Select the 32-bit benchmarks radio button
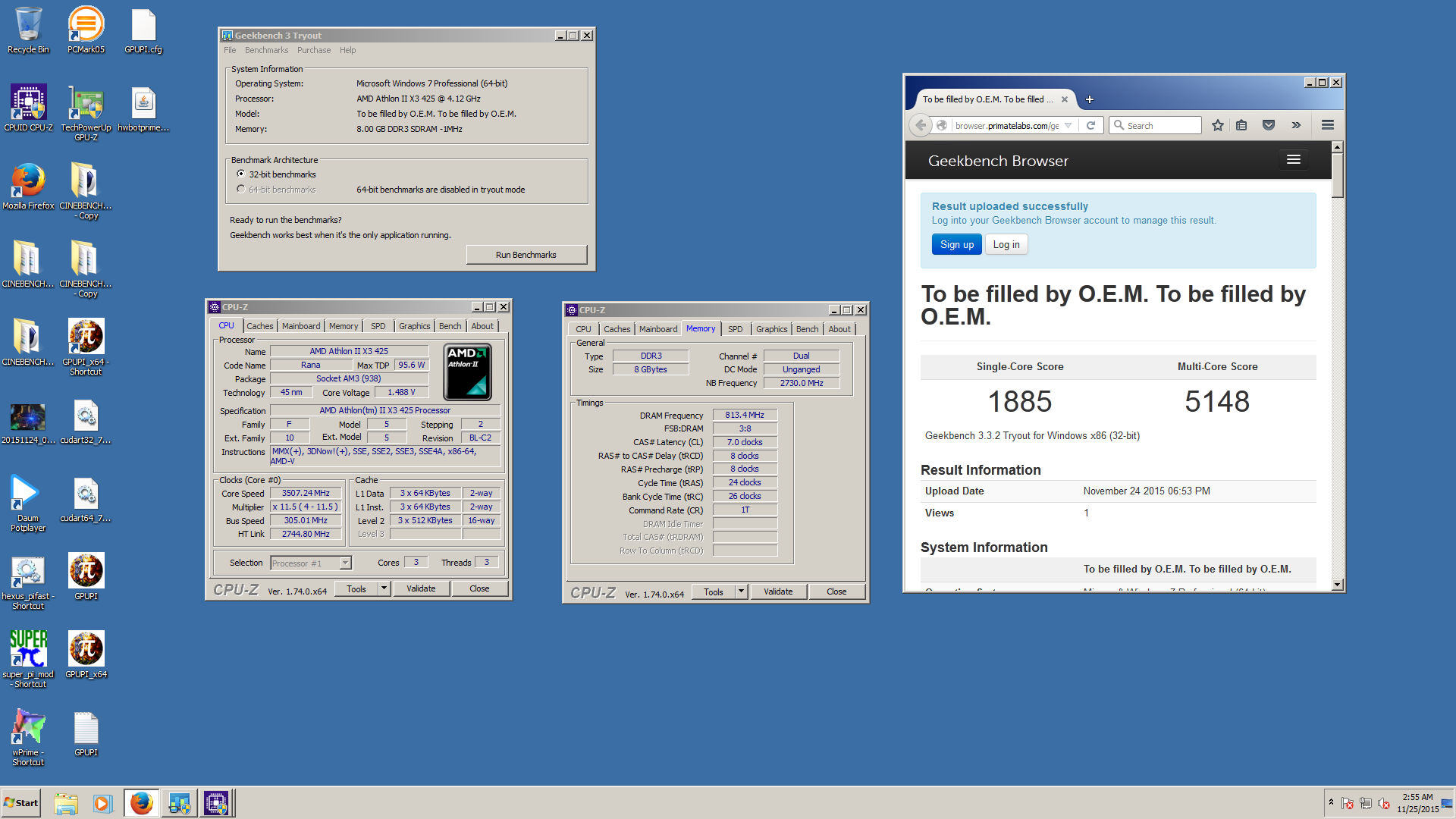1456x819 pixels. coord(241,174)
